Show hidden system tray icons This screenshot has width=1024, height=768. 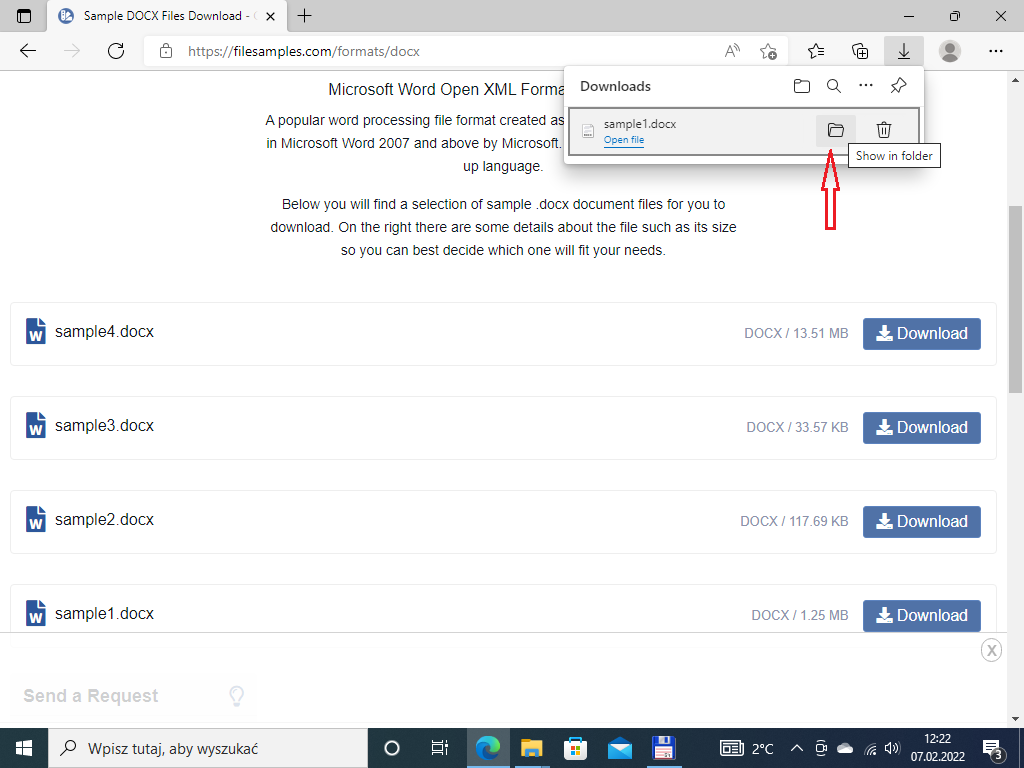797,748
